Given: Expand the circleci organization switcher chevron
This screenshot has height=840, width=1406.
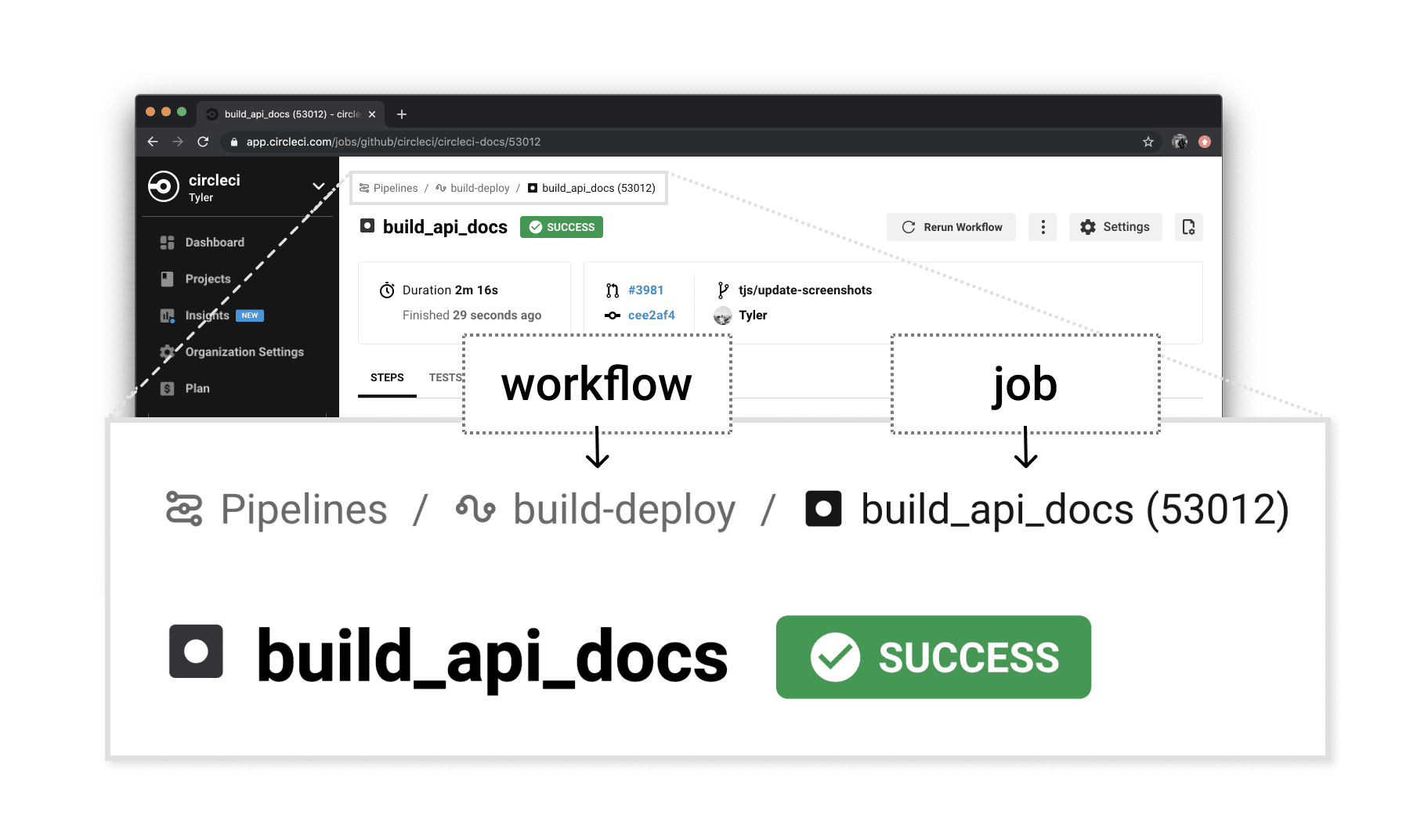Looking at the screenshot, I should 319,186.
